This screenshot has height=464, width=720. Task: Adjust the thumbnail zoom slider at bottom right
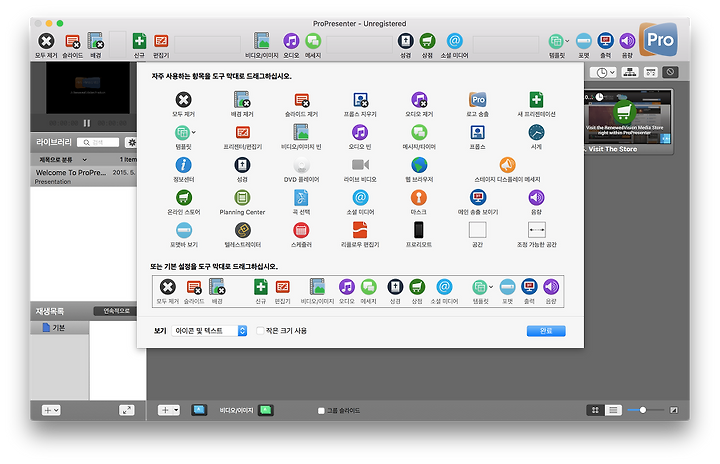(643, 410)
